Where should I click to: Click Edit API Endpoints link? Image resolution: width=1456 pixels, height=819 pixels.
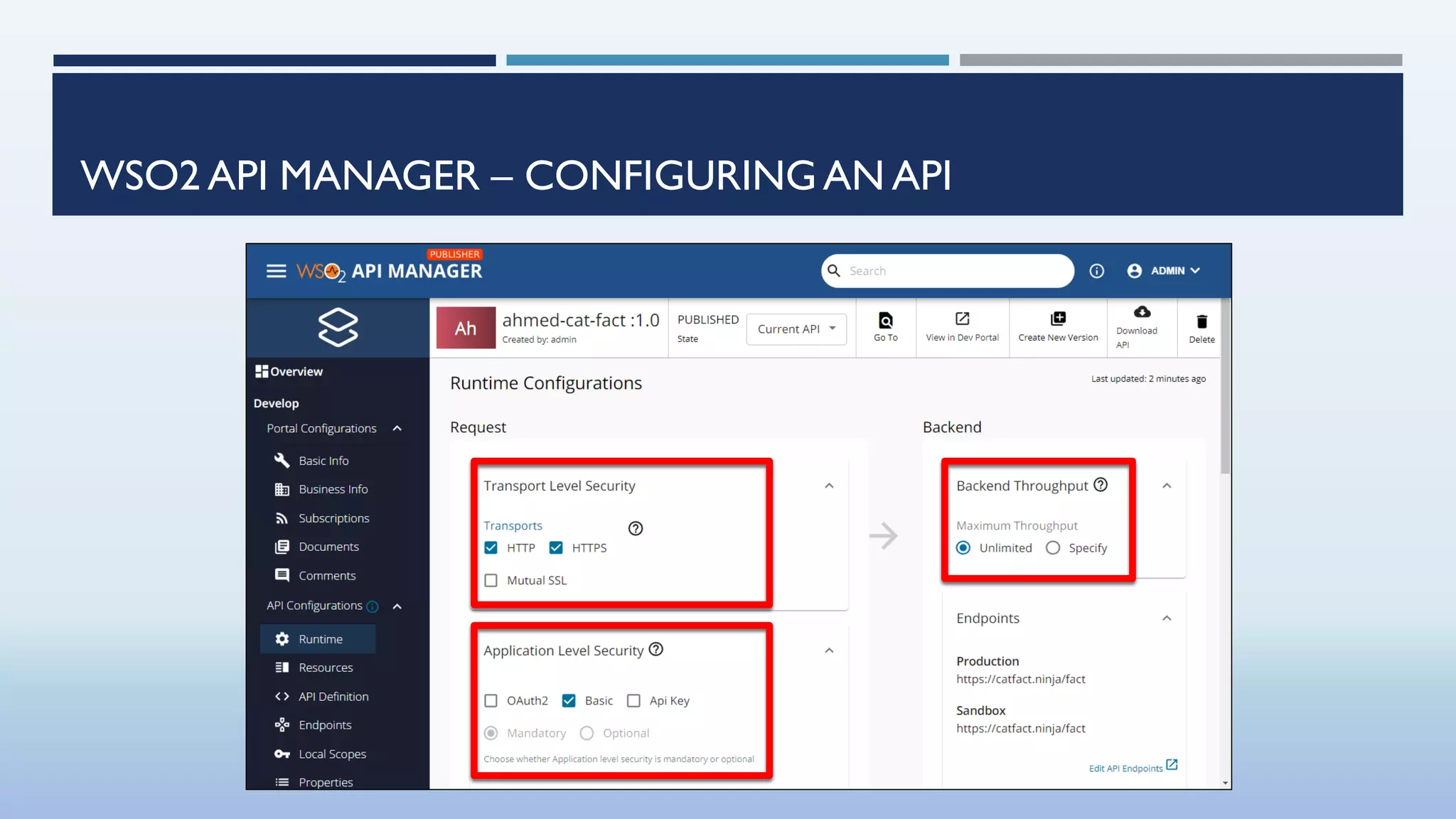[1133, 766]
